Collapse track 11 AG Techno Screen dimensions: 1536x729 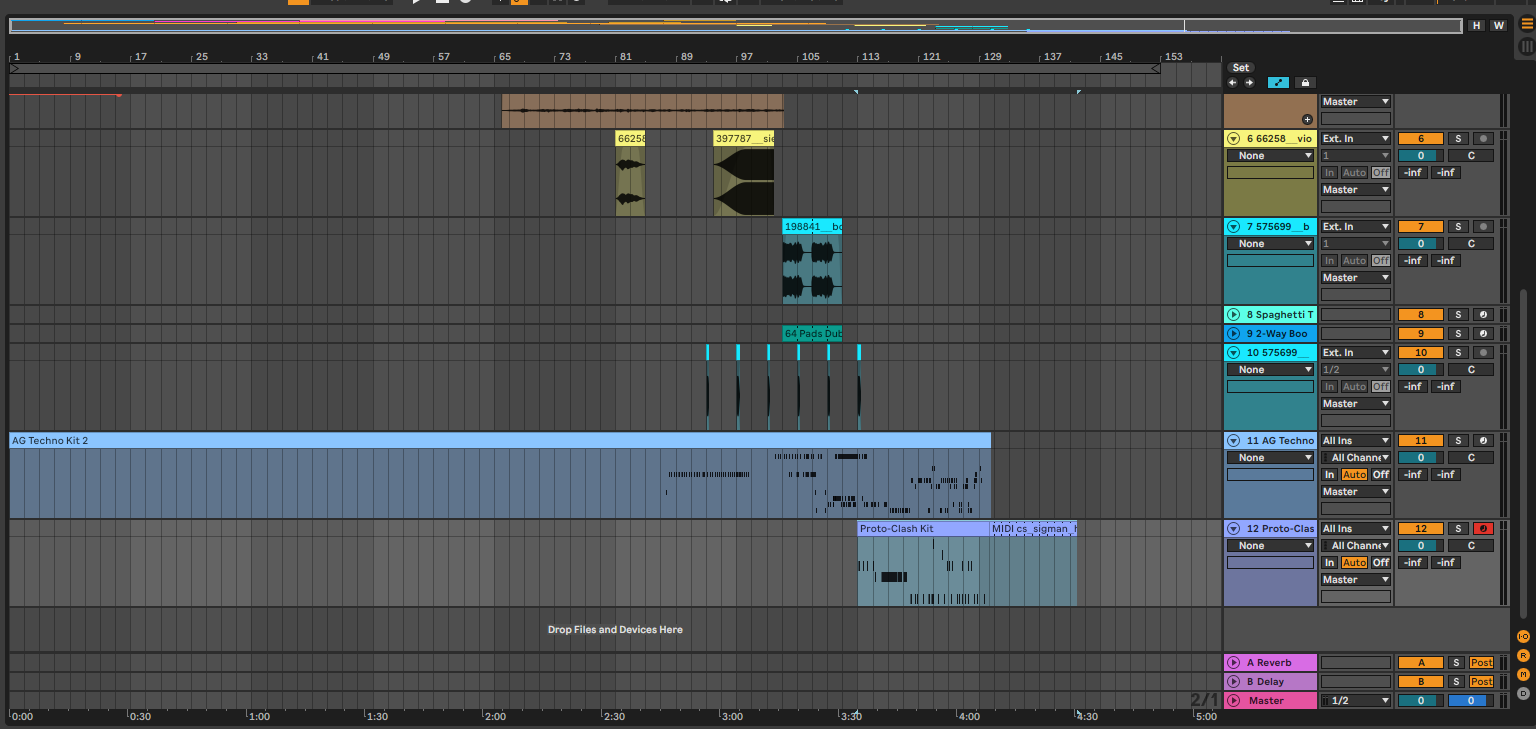1234,441
